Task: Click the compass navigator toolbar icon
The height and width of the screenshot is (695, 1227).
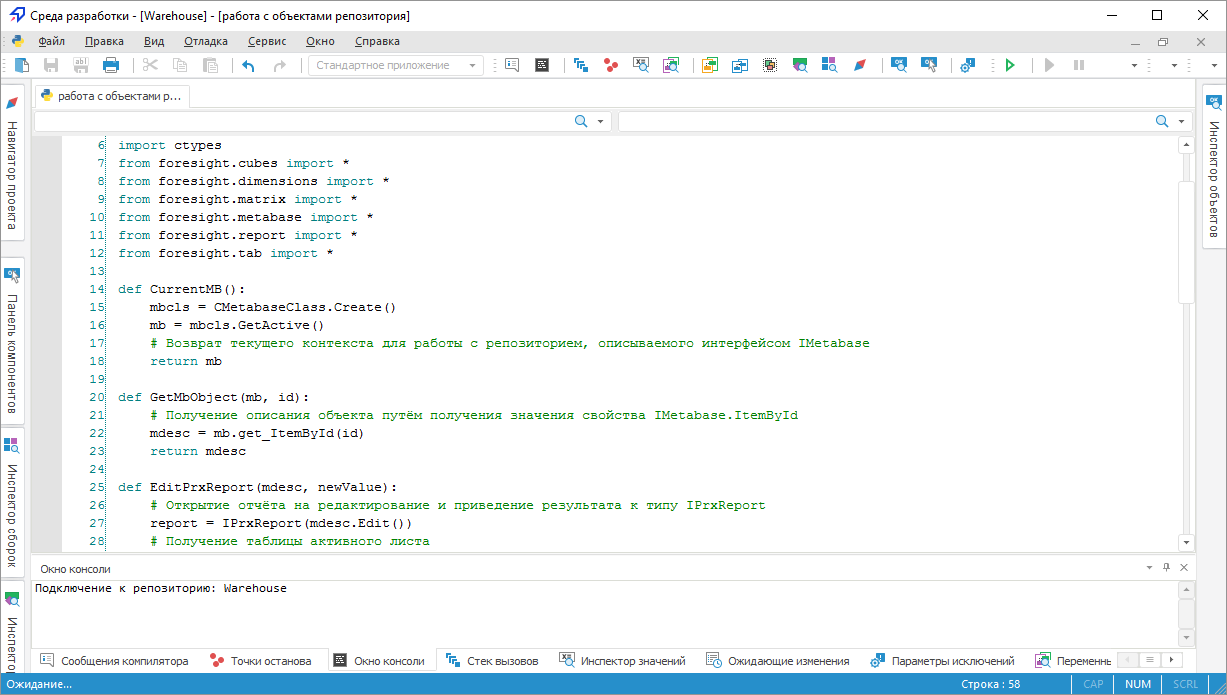Action: pos(859,65)
